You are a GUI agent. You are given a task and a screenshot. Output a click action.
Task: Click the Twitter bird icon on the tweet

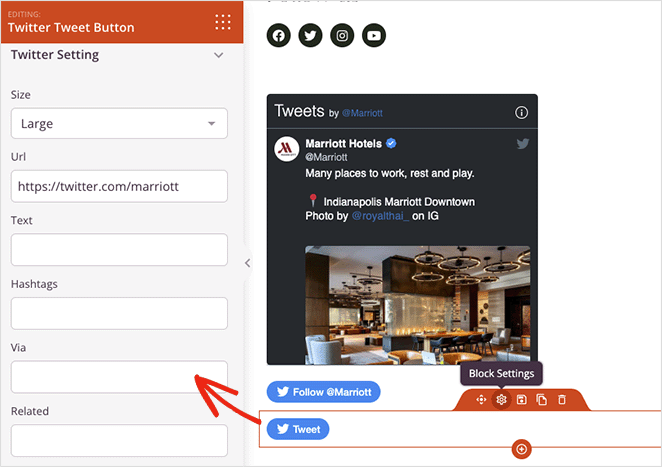pyautogui.click(x=523, y=144)
